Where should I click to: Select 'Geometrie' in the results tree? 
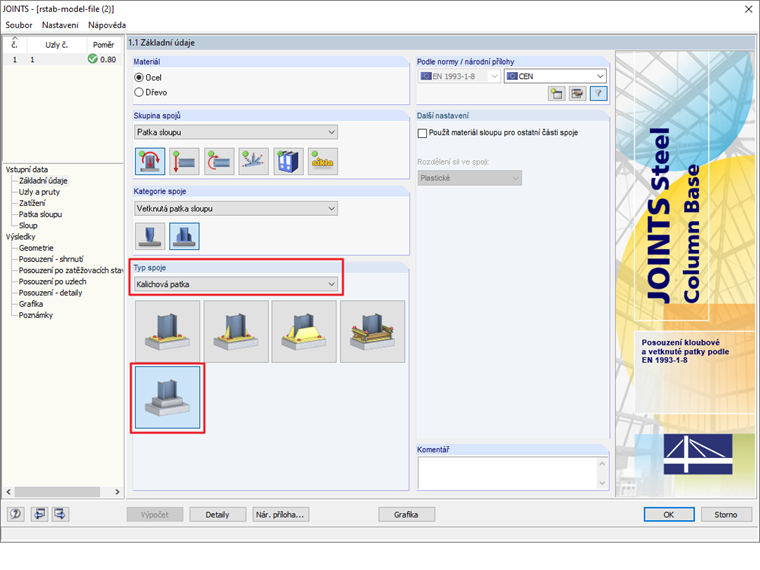pos(36,248)
